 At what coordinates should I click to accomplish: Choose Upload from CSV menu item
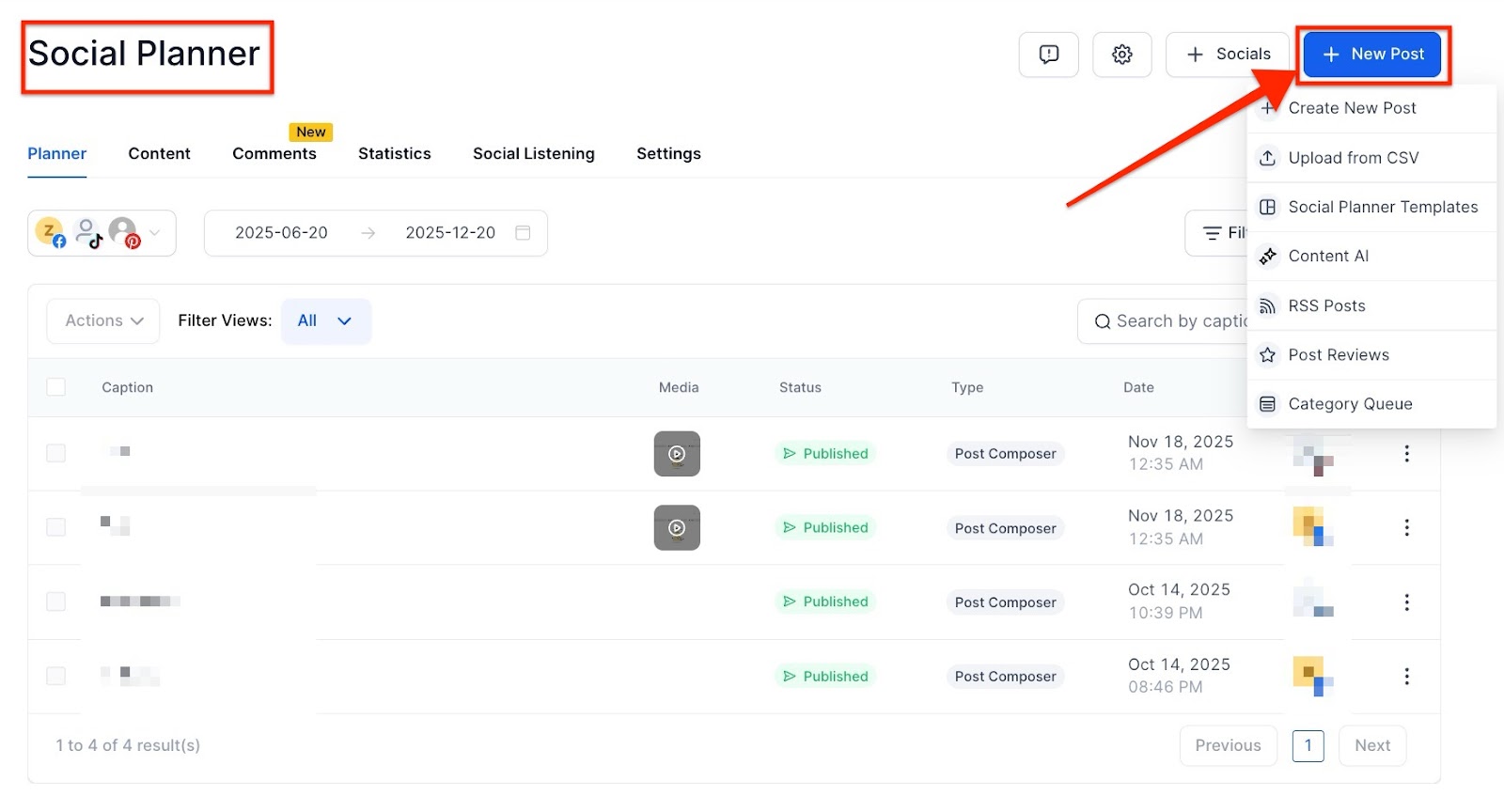[1353, 158]
